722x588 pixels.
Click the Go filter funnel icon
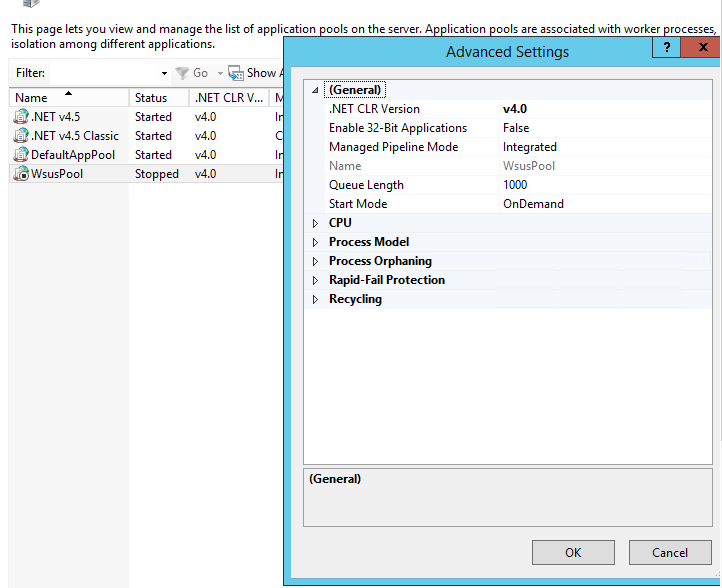[182, 73]
